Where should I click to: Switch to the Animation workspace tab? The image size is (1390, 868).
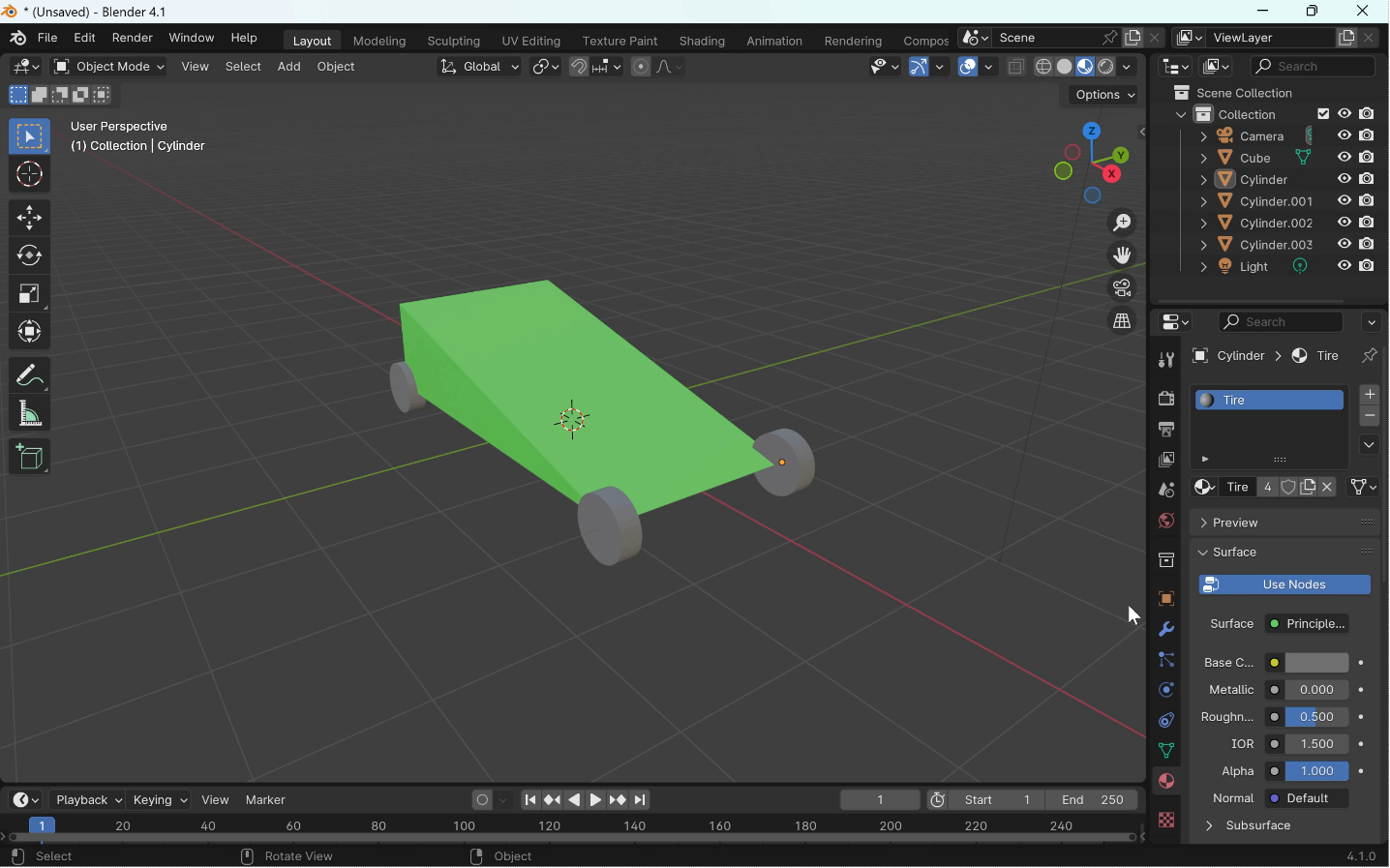click(774, 42)
